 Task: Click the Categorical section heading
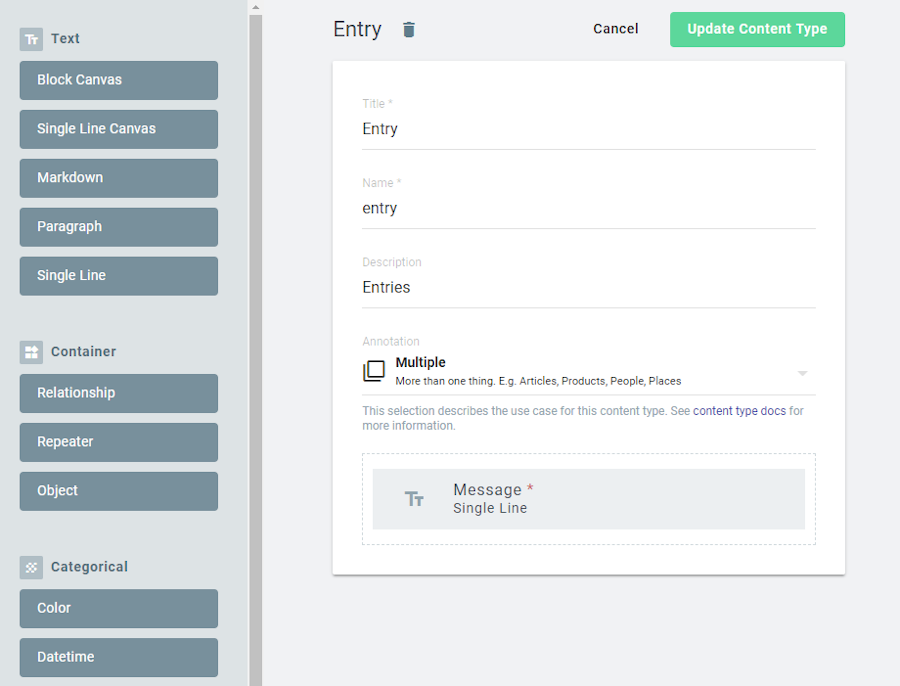[89, 567]
